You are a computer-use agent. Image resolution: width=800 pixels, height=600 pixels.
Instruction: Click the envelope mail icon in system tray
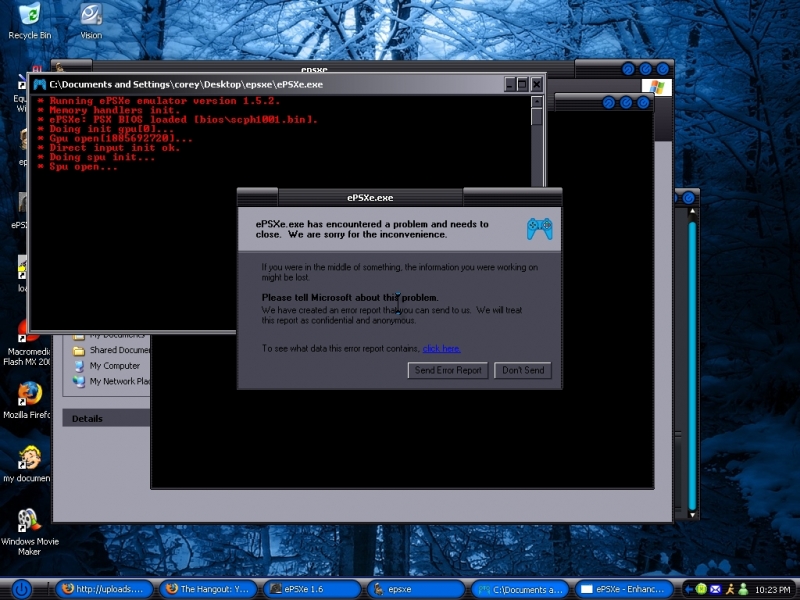715,589
